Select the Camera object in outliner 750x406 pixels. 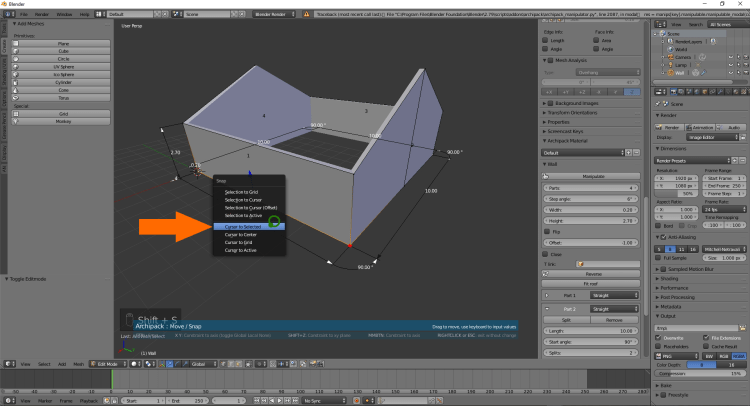coord(684,56)
